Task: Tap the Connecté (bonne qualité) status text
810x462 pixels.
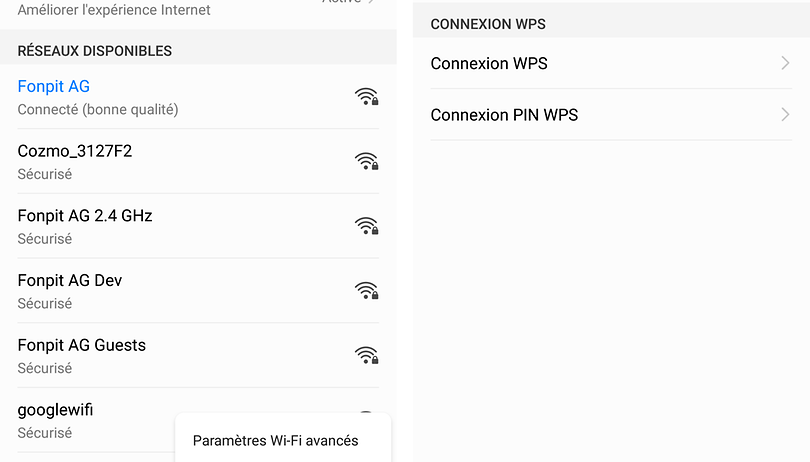Action: [98, 110]
